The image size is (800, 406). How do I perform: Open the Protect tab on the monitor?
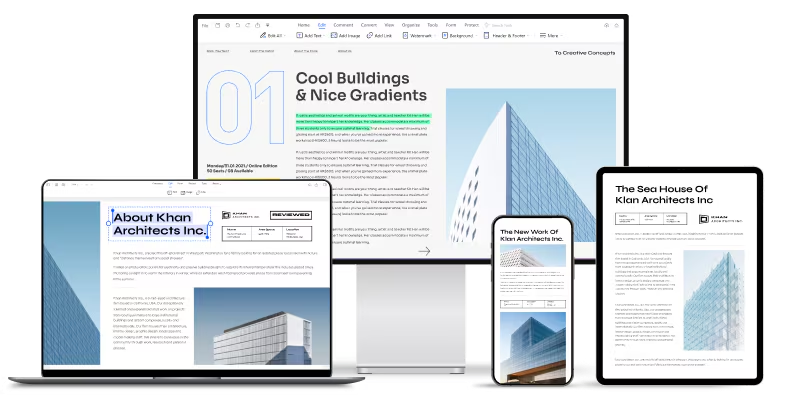471,25
